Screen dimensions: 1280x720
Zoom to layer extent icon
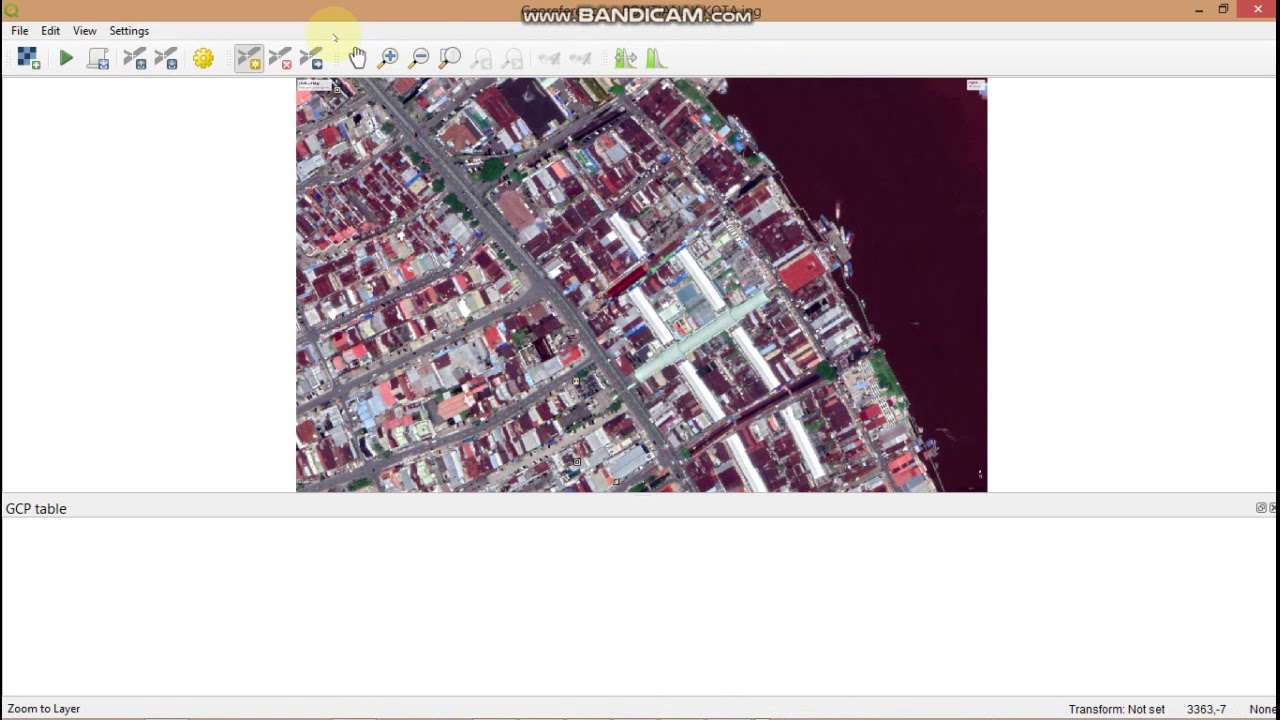450,59
